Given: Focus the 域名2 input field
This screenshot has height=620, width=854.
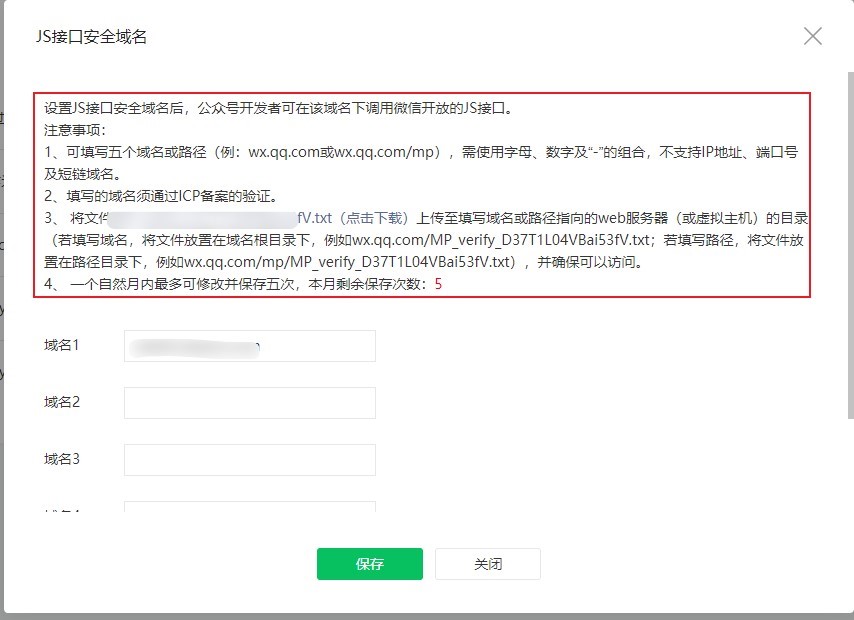Looking at the screenshot, I should tap(250, 403).
